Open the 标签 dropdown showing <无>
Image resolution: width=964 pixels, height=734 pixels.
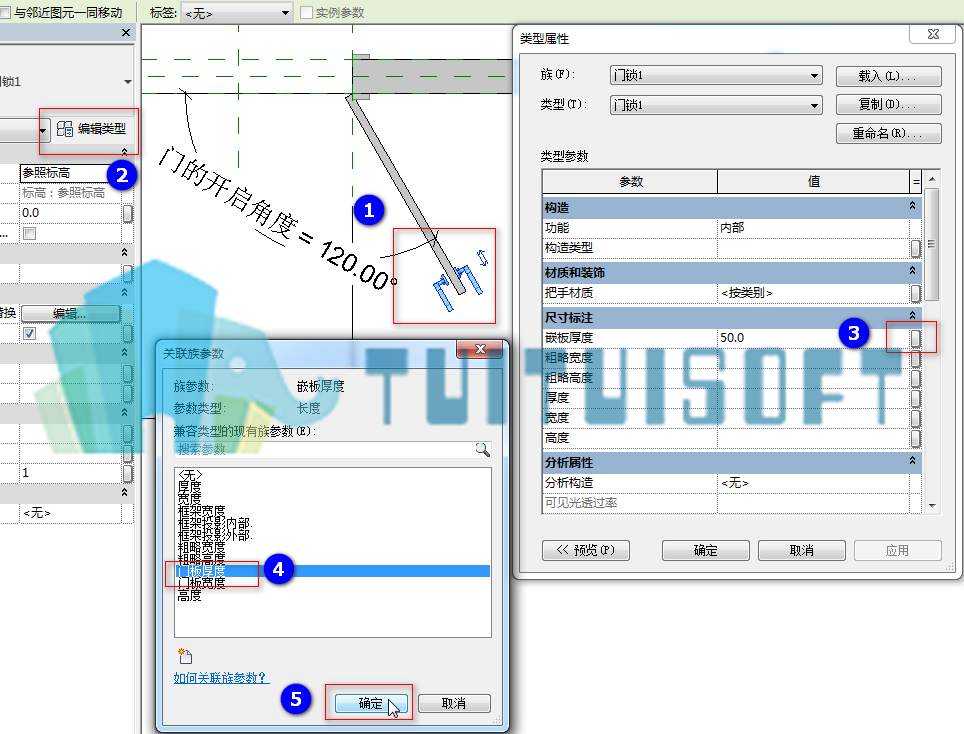pyautogui.click(x=237, y=13)
